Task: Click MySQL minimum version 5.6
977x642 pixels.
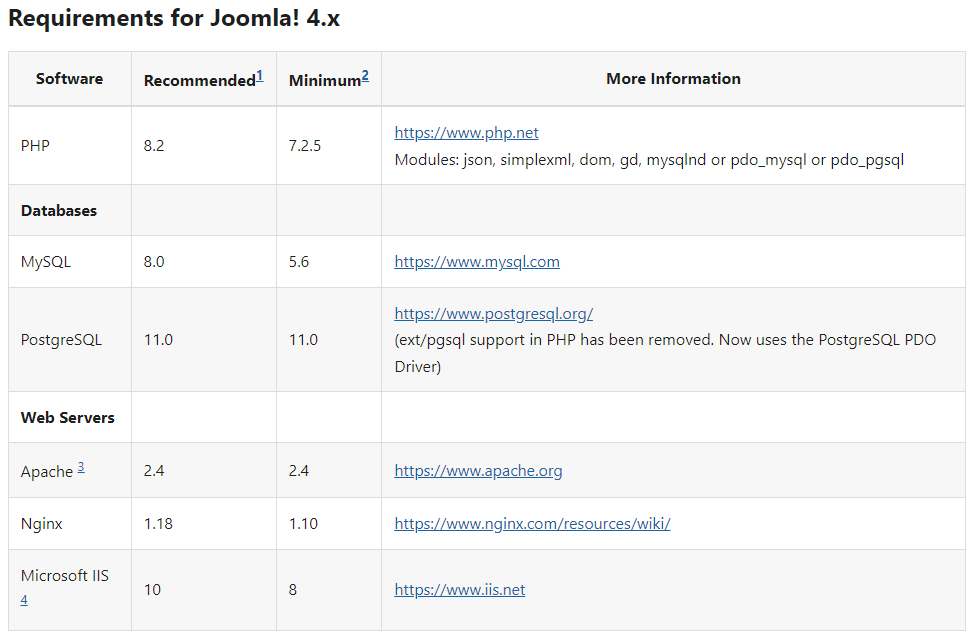Action: [298, 262]
